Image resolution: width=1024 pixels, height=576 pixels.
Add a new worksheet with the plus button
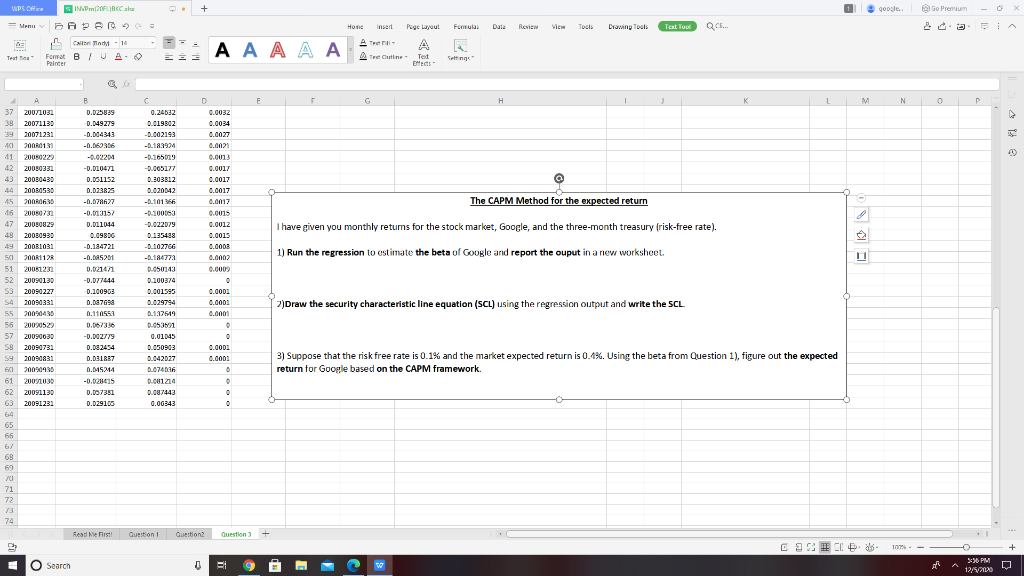(x=264, y=535)
